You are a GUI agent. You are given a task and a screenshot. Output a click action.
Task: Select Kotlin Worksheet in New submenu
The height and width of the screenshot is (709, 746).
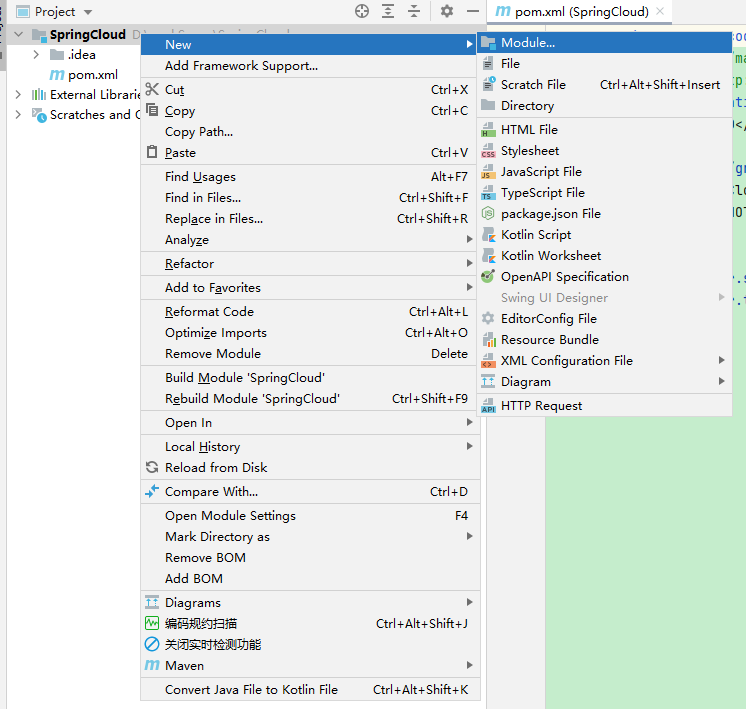click(x=604, y=256)
